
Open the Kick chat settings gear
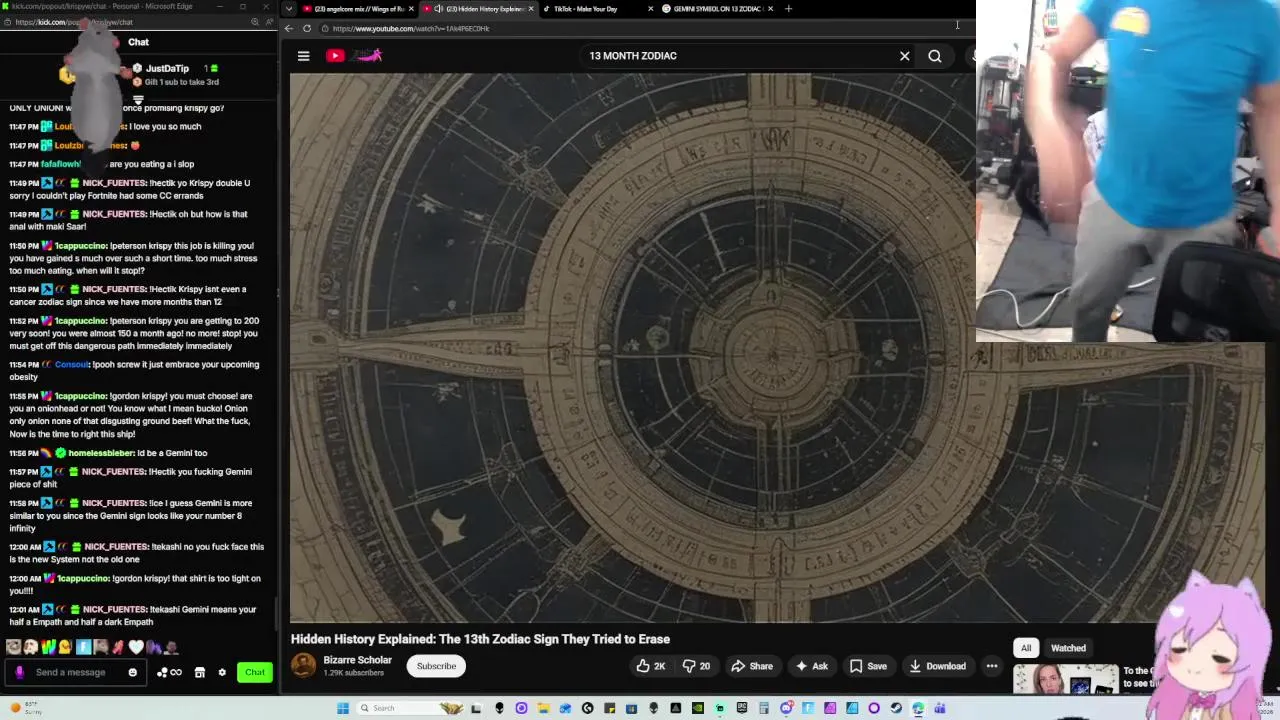click(222, 672)
